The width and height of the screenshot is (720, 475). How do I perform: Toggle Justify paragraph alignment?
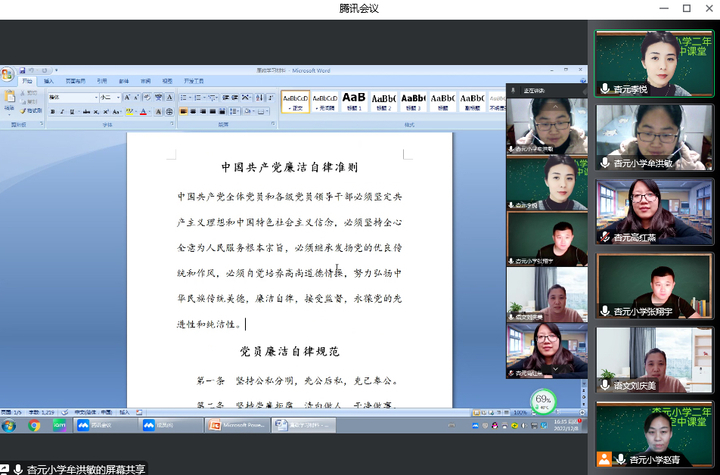click(212, 111)
